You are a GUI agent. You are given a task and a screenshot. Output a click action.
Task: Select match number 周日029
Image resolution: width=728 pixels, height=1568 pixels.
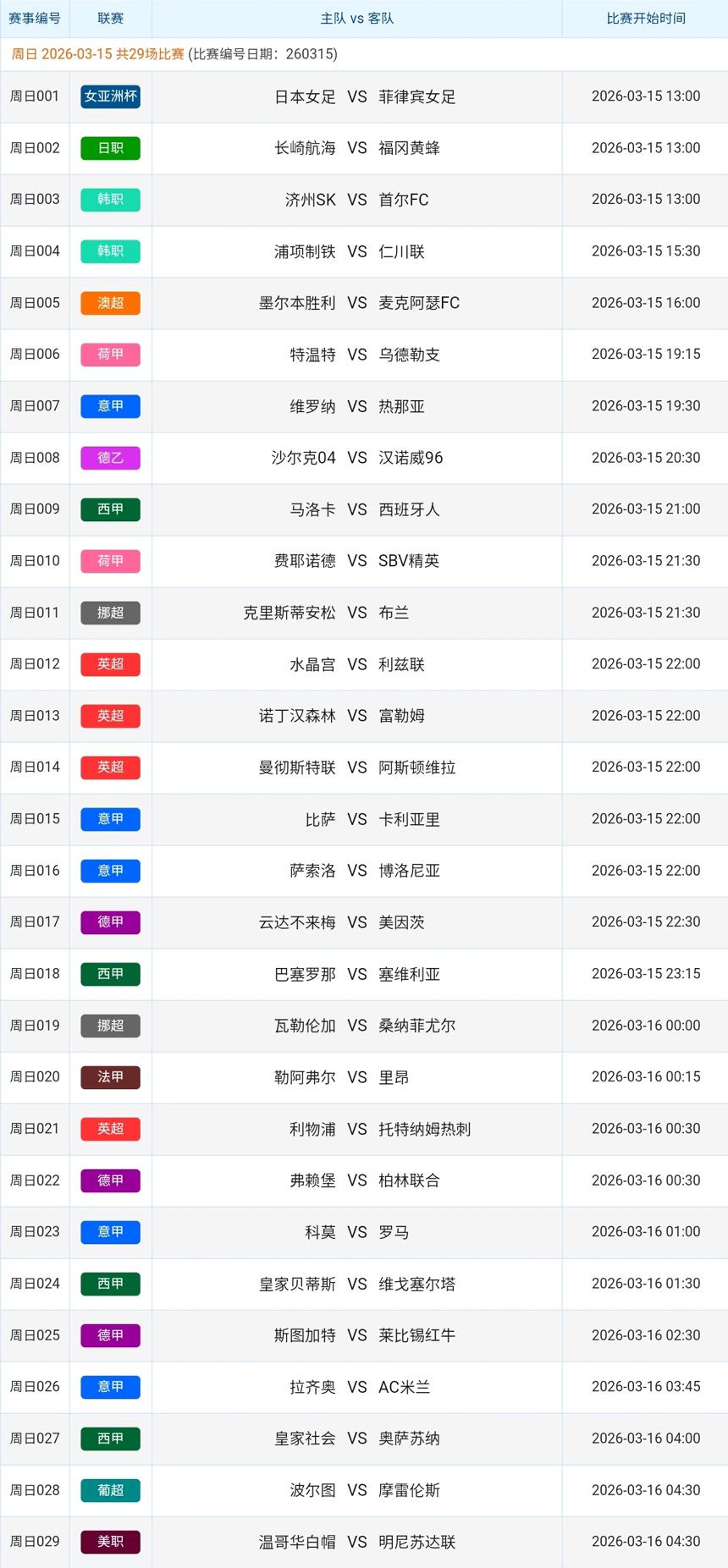point(35,1542)
